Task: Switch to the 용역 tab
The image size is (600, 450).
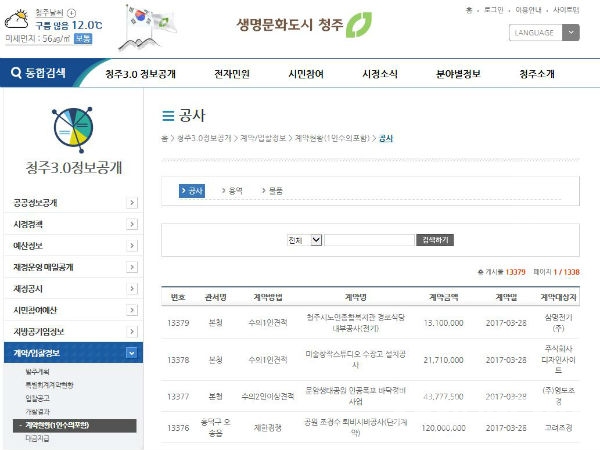Action: 235,190
